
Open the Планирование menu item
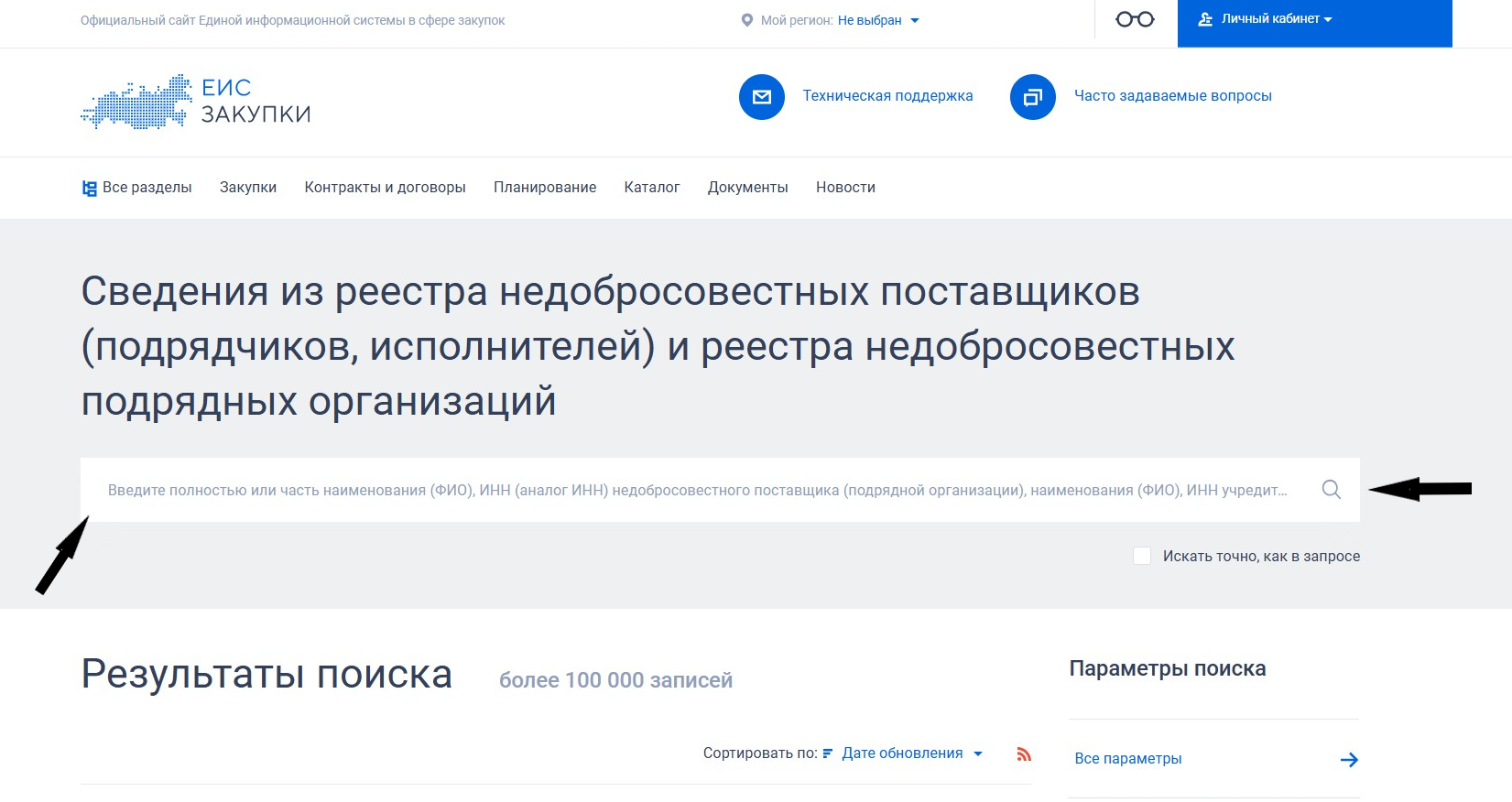[x=545, y=188]
